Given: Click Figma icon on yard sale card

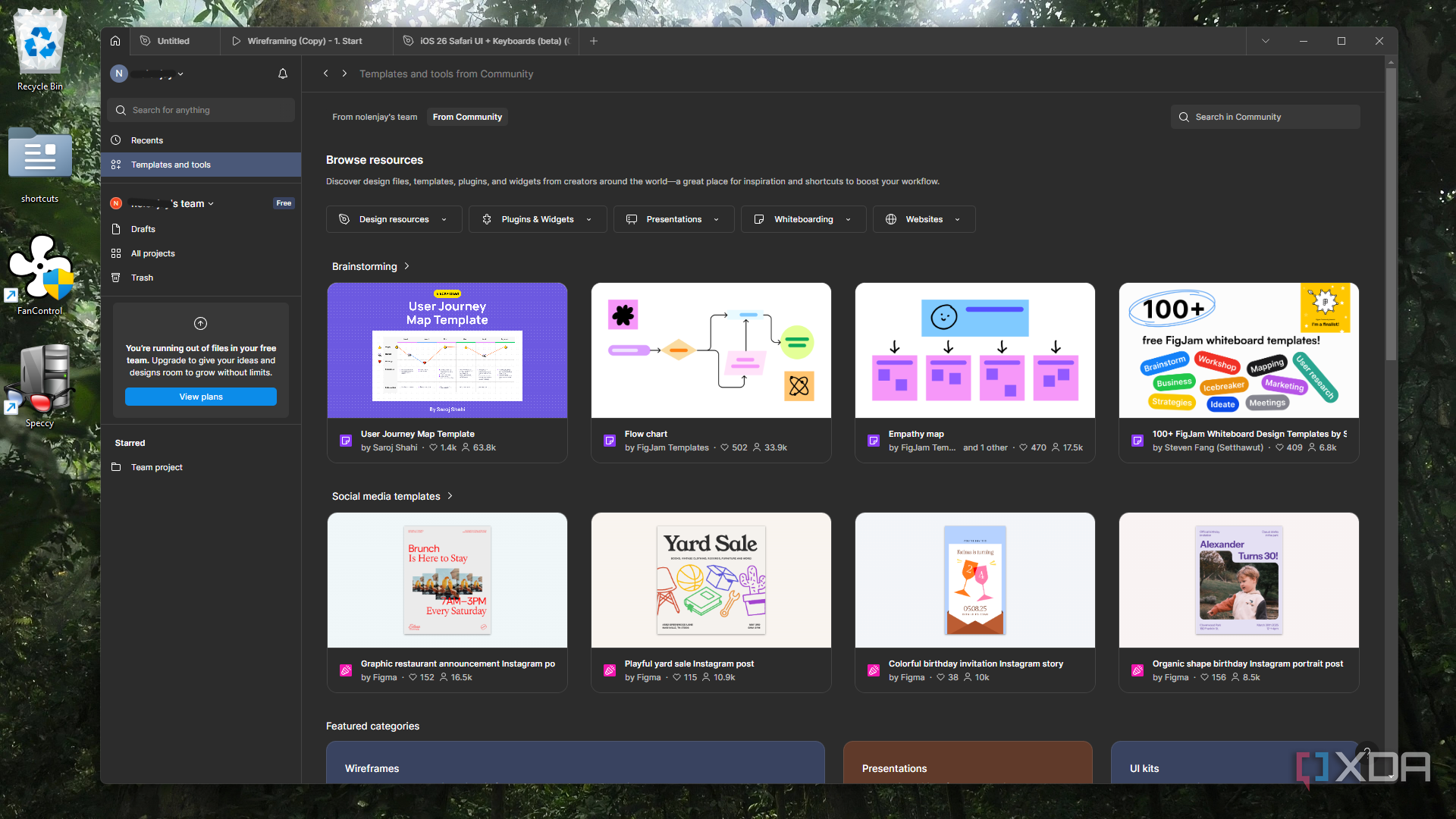Looking at the screenshot, I should tap(610, 670).
